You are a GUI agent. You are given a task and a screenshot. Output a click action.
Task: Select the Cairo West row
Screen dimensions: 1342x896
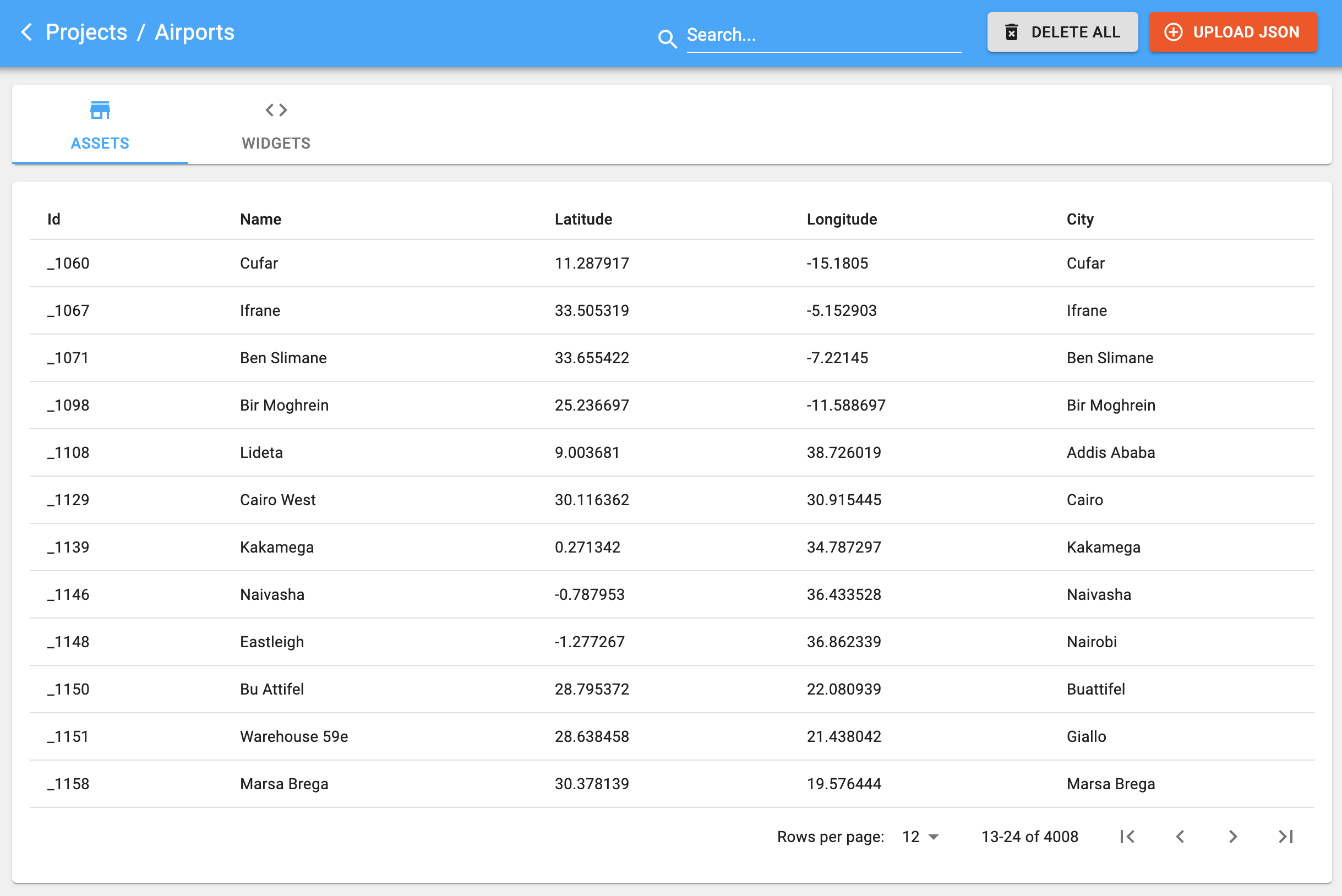point(672,500)
